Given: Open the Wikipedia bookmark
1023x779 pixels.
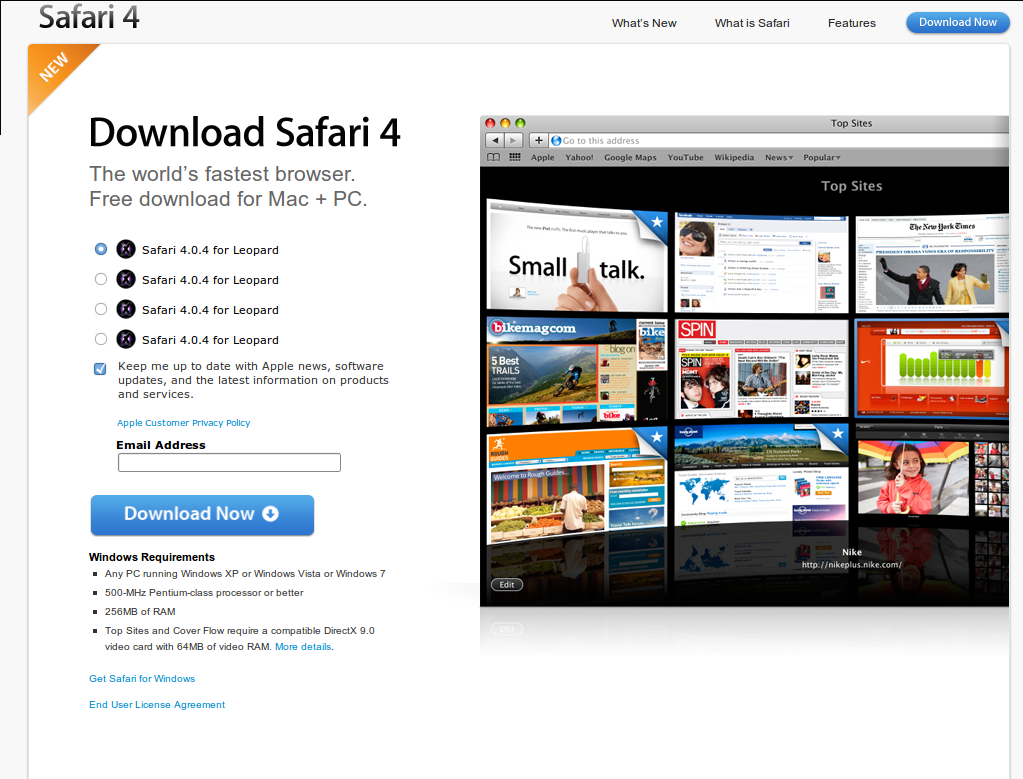Looking at the screenshot, I should (x=734, y=157).
